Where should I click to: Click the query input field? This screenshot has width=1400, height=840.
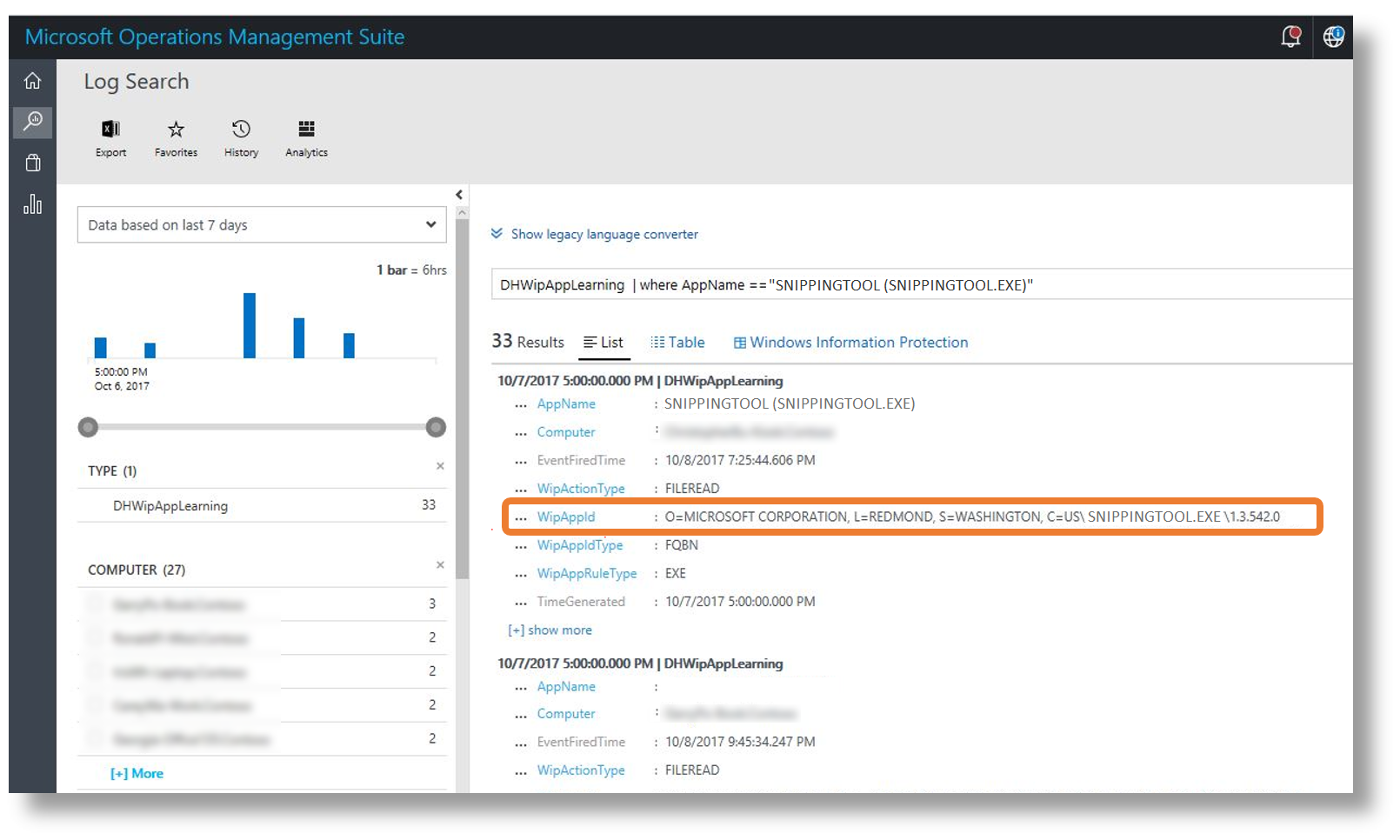pos(922,284)
